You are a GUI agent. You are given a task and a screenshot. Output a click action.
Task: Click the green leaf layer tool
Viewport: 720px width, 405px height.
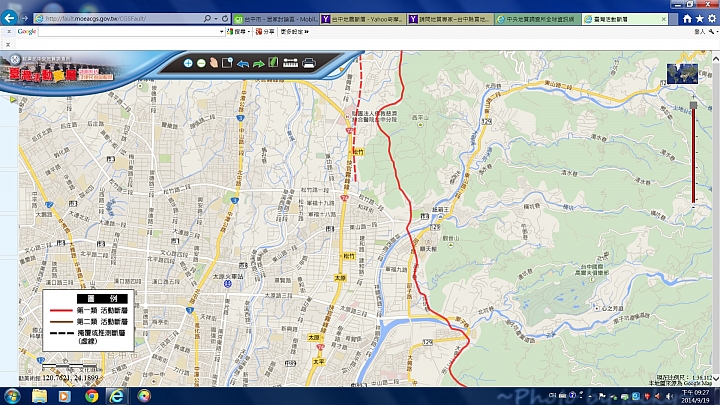(273, 62)
